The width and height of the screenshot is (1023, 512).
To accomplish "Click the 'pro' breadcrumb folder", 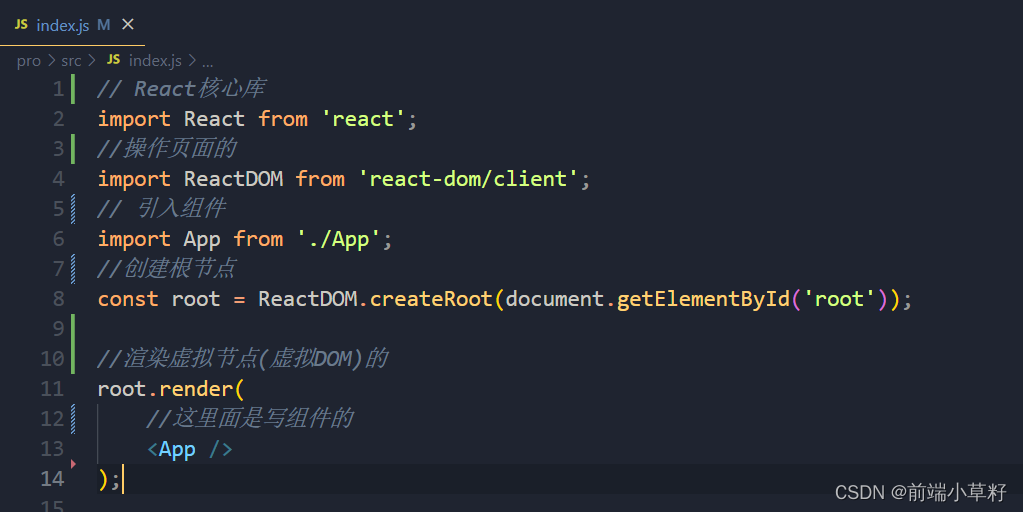I will tap(29, 61).
